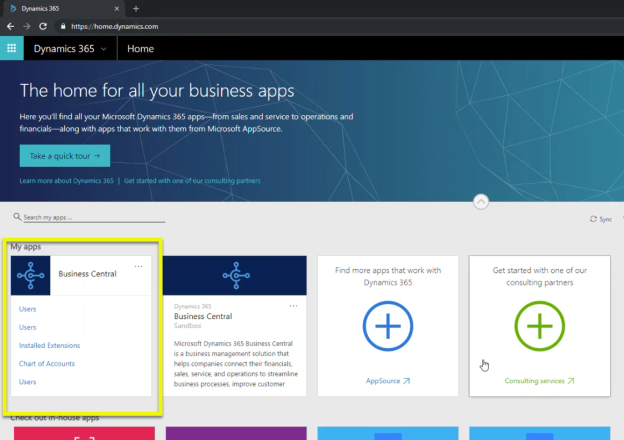Select the Dynamics 365 browser tab
Image resolution: width=624 pixels, height=440 pixels.
click(x=64, y=8)
